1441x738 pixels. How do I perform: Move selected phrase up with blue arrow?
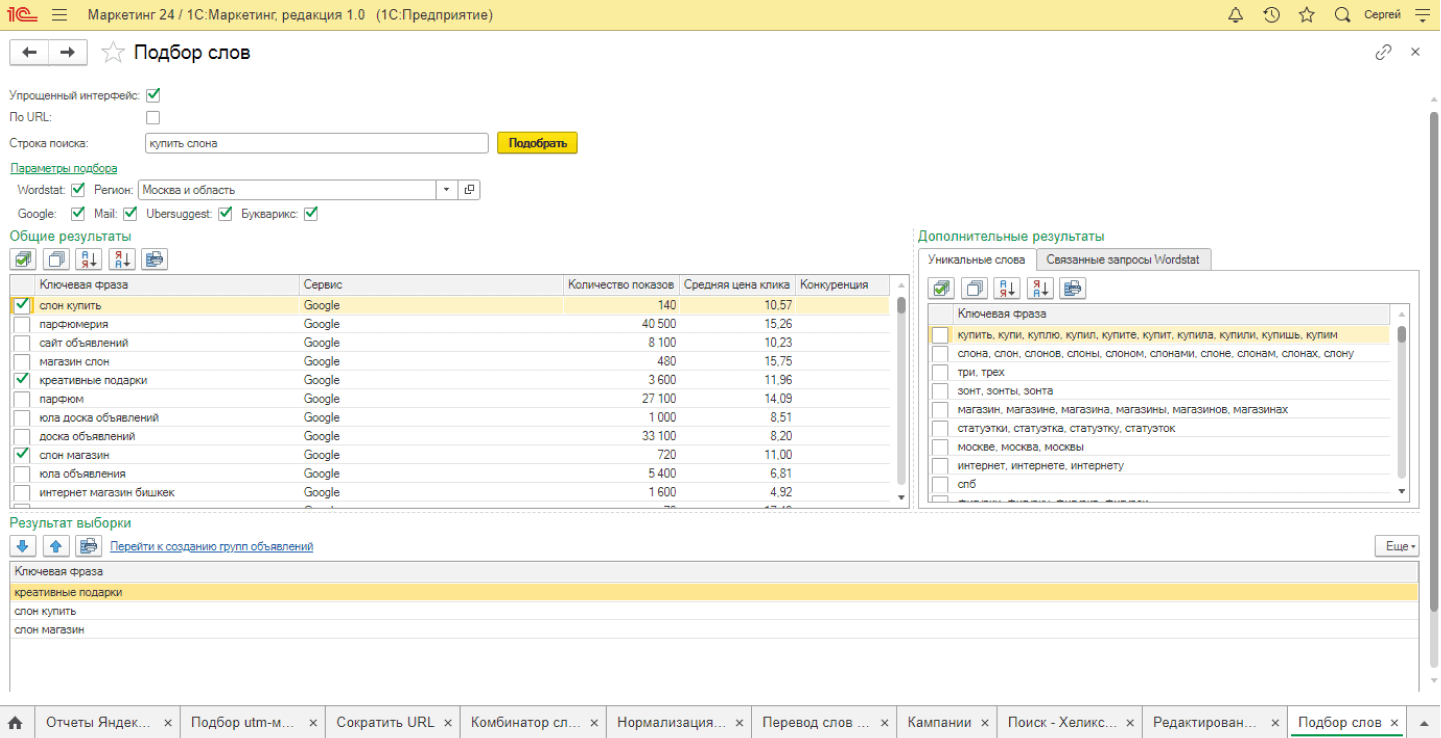point(57,546)
